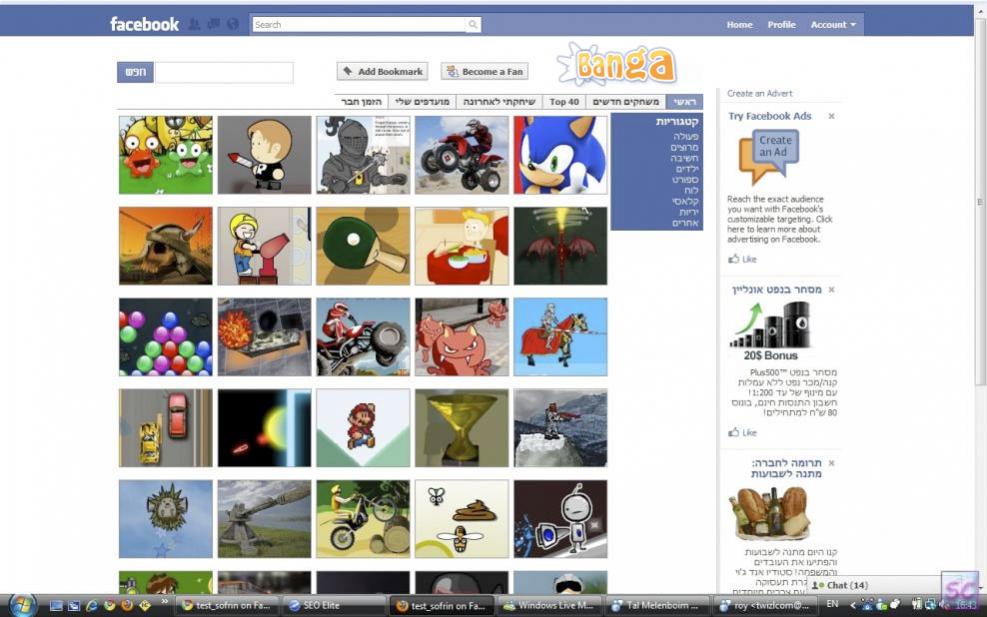Select the יריות category
Viewport: 987px width, 617px height.
689,212
